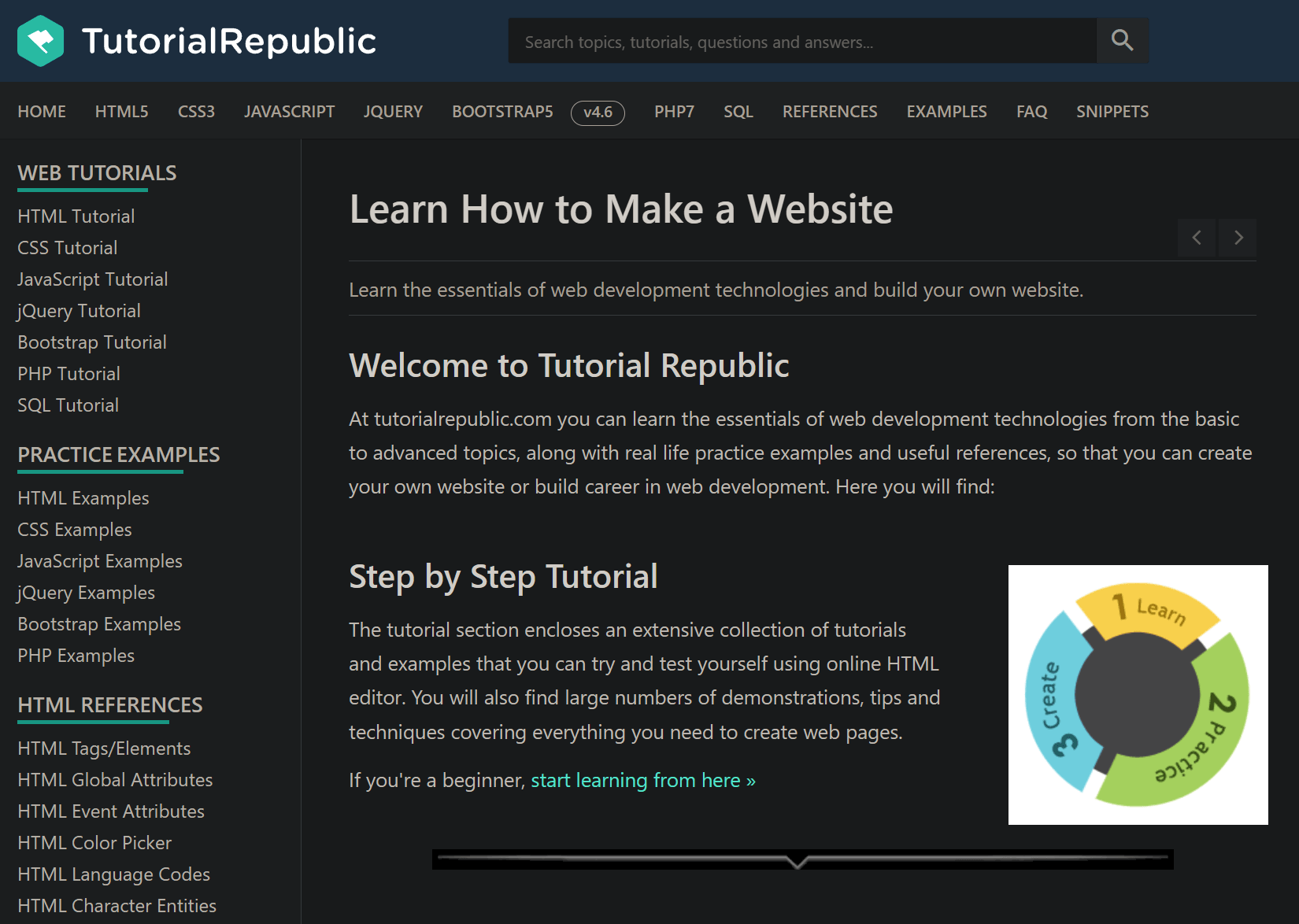Click Bootstrap Tutorial under Web Tutorials
The width and height of the screenshot is (1299, 924).
(91, 342)
